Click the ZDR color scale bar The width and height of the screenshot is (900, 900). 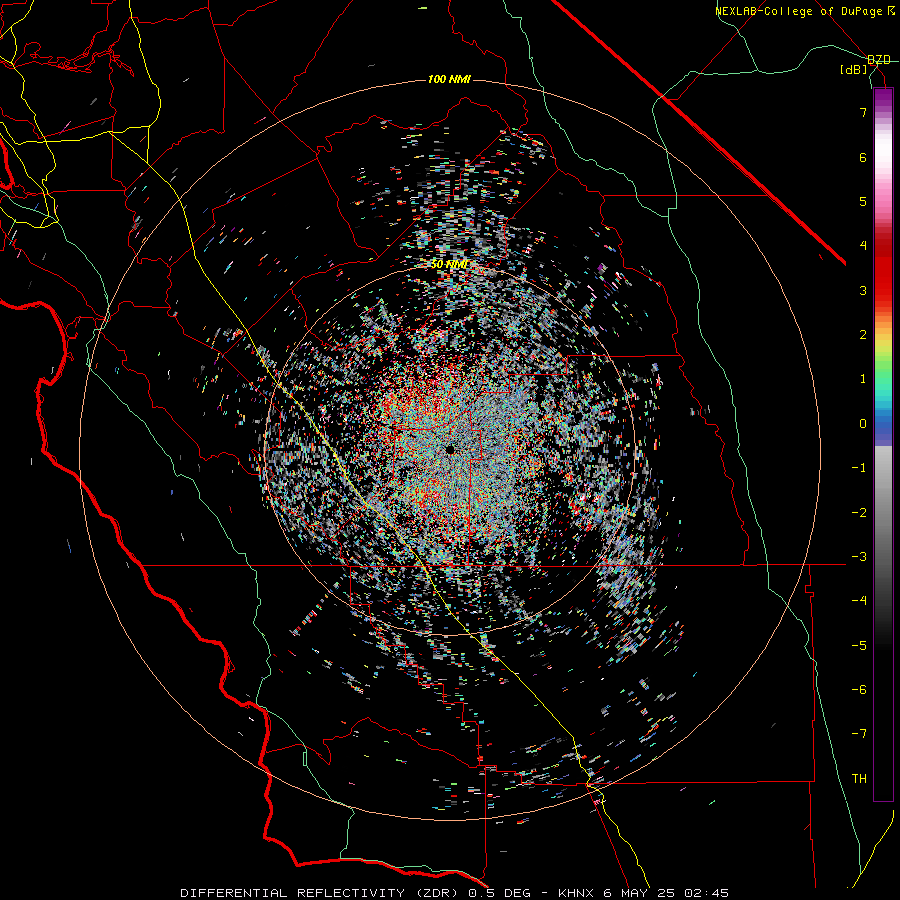pos(883,444)
